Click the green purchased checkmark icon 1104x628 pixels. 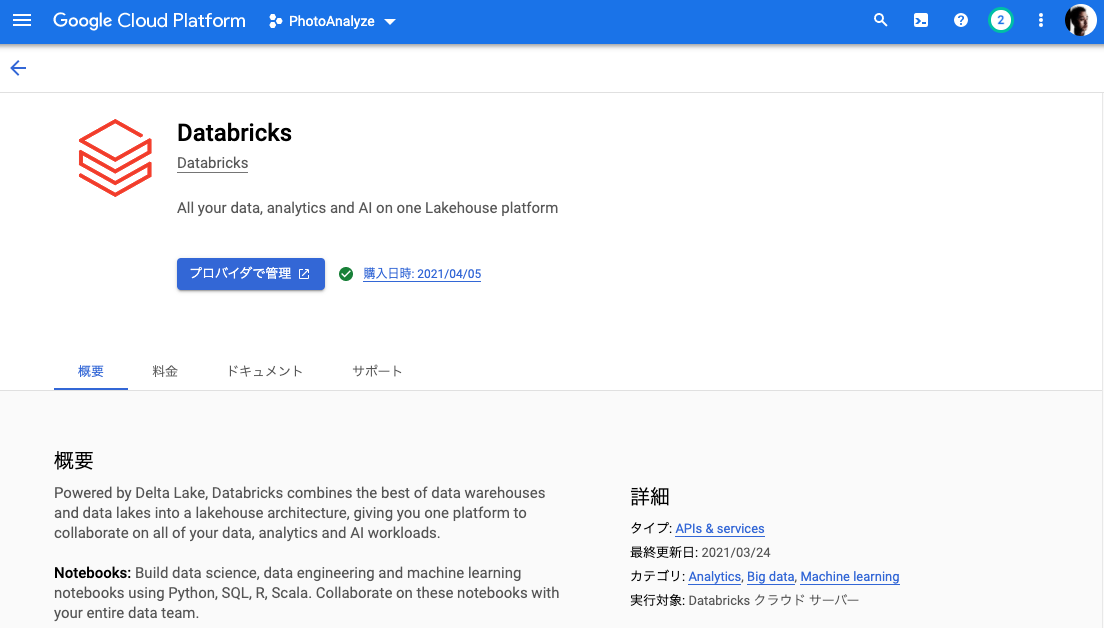(x=346, y=274)
